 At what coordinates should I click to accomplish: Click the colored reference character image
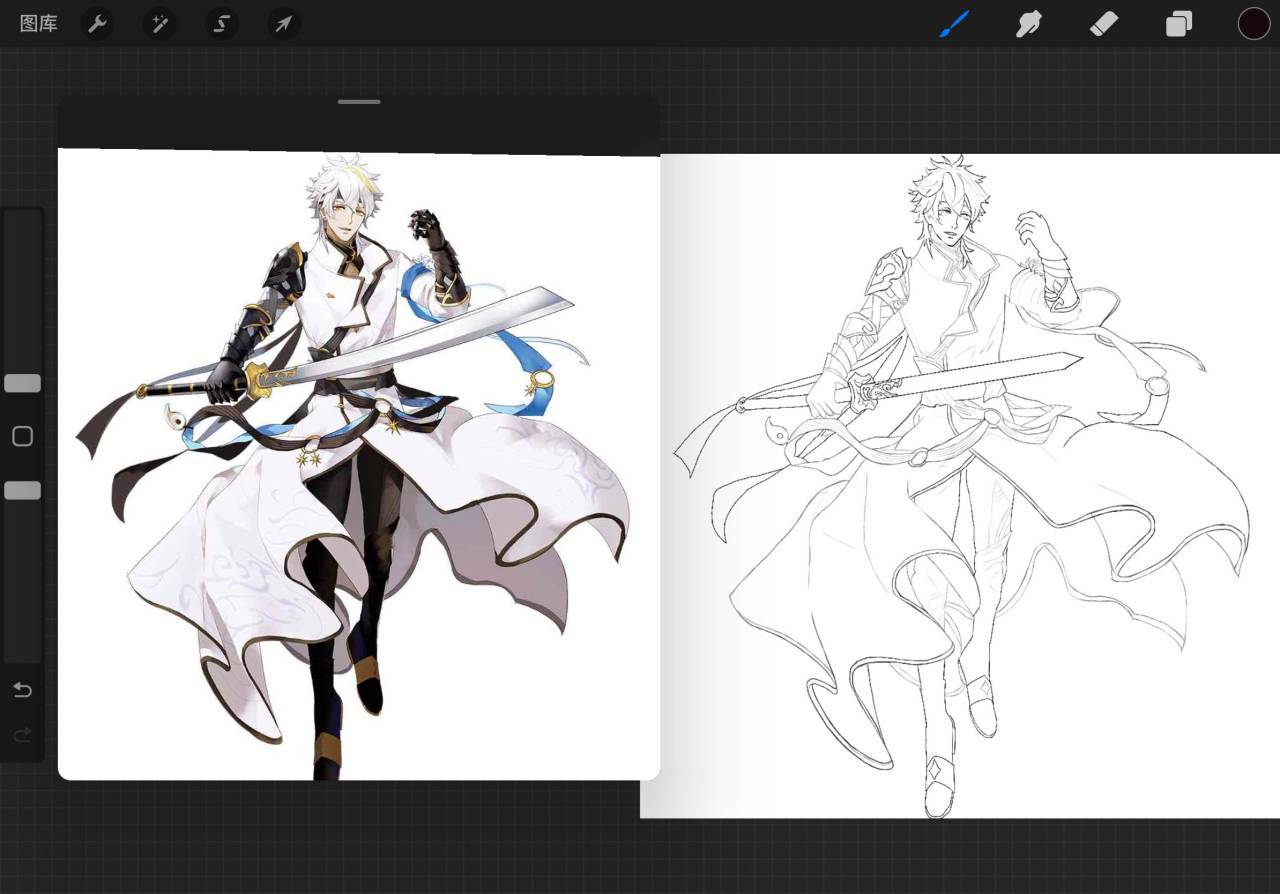click(359, 465)
